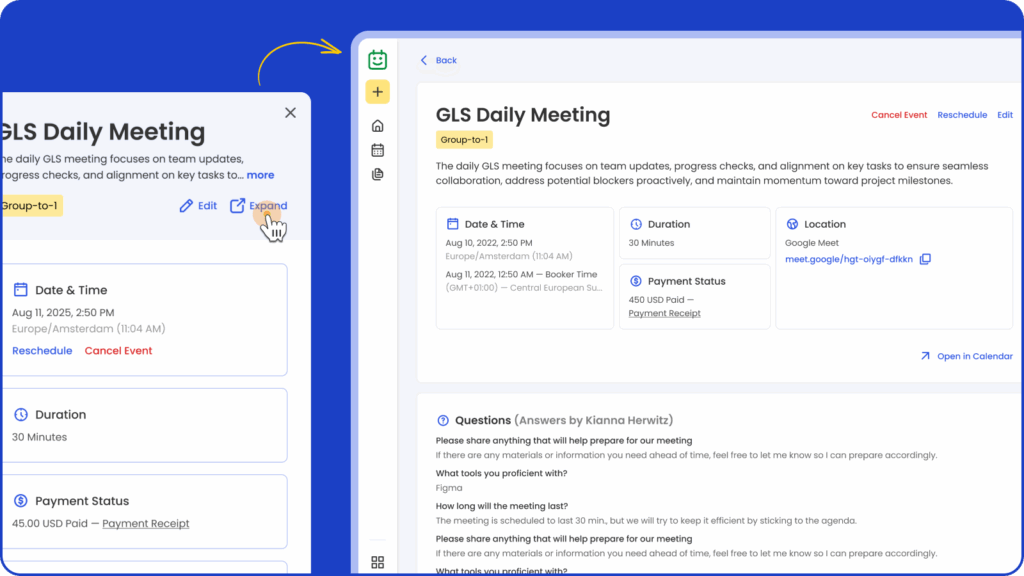Click Reschedule in the popup Date card

42,351
